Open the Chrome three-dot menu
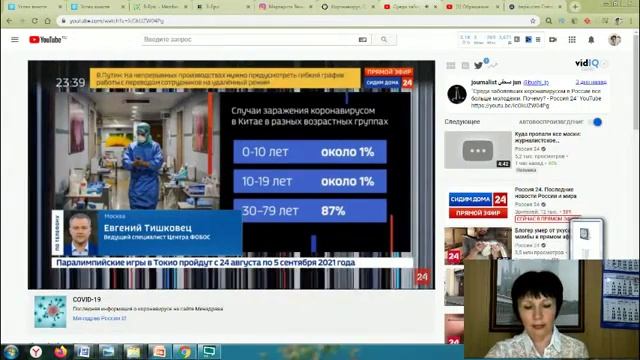This screenshot has height=360, width=640. pyautogui.click(x=631, y=20)
